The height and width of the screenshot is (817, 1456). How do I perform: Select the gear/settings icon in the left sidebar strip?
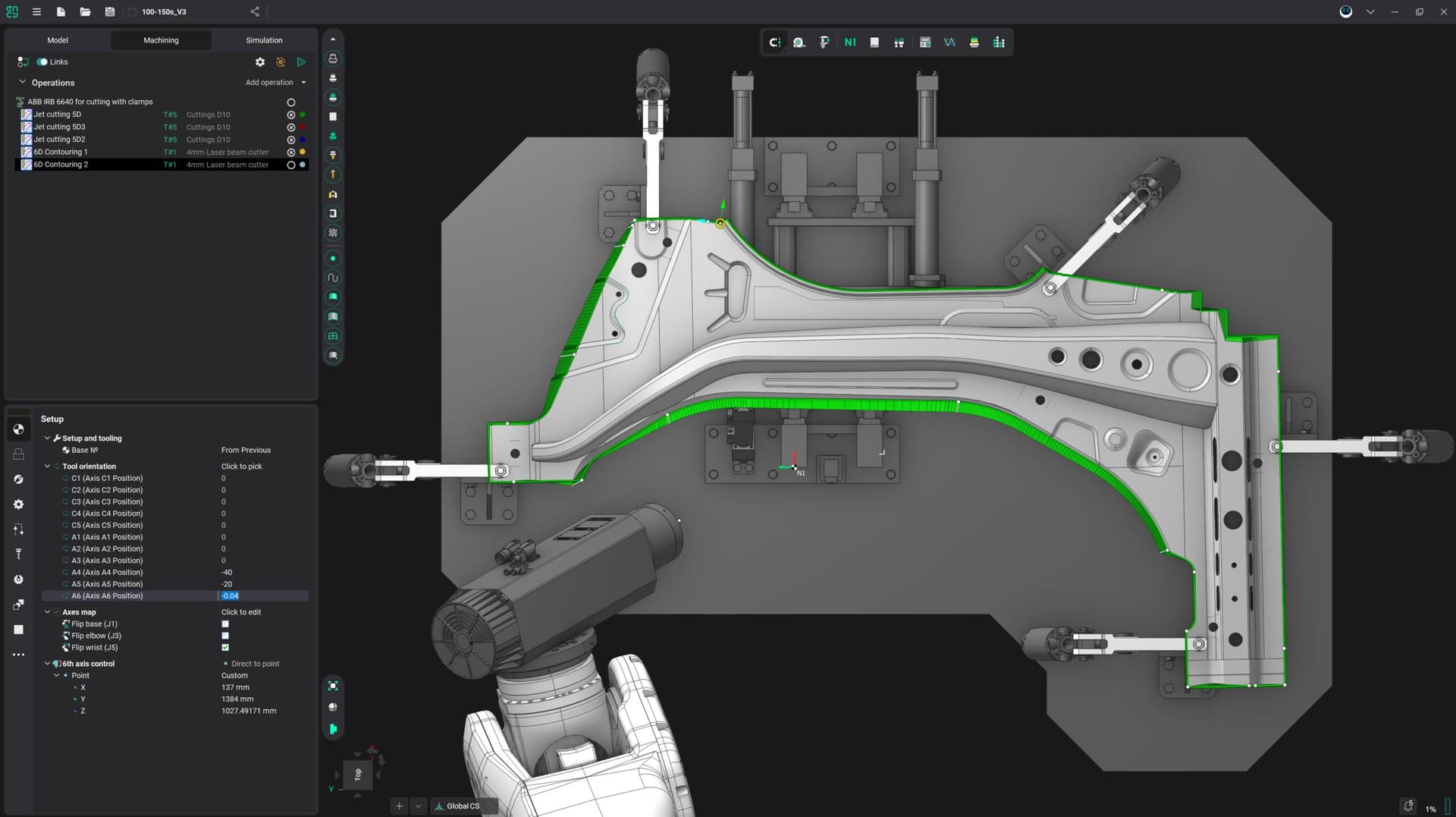click(x=18, y=504)
